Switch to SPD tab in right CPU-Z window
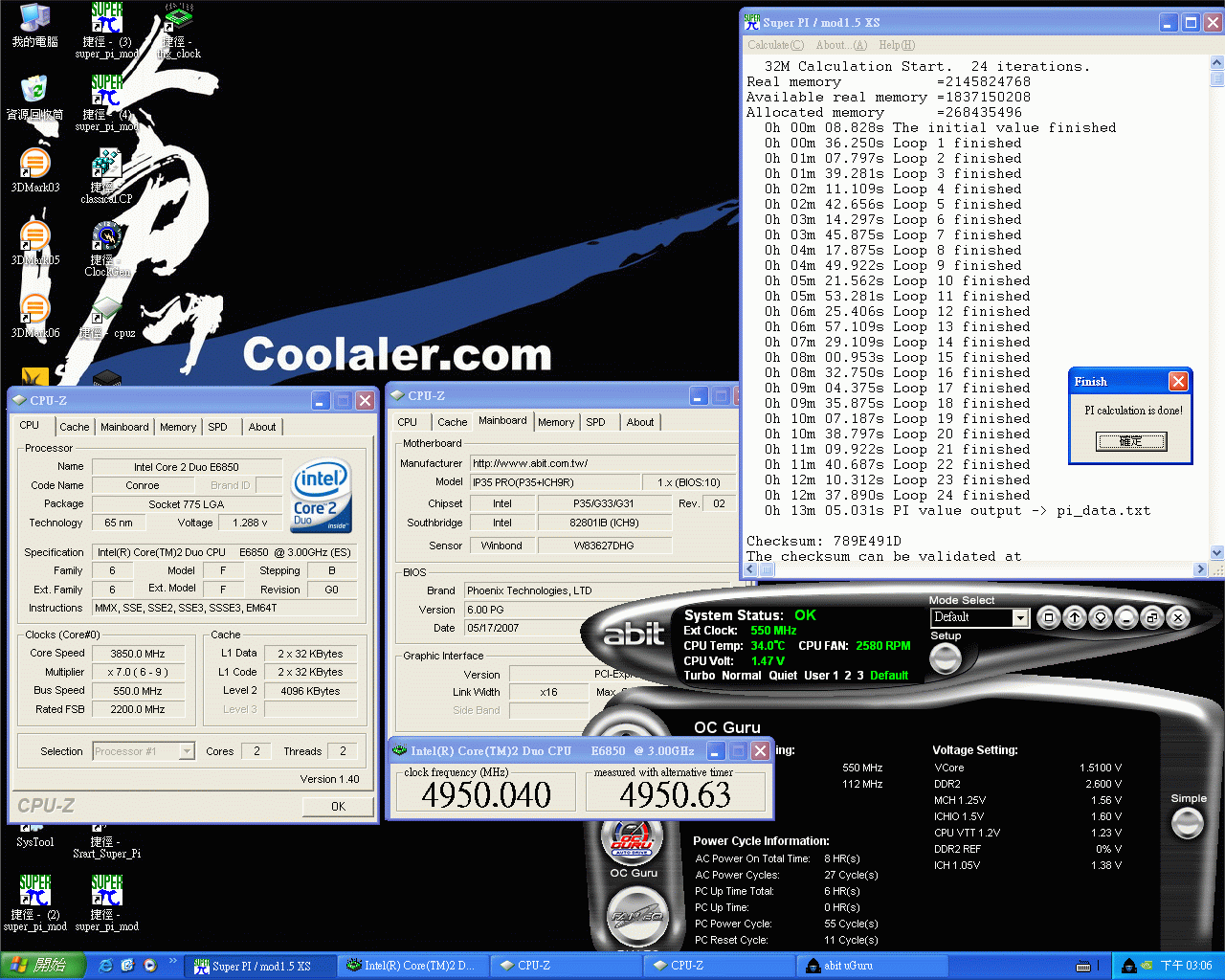 click(x=596, y=422)
